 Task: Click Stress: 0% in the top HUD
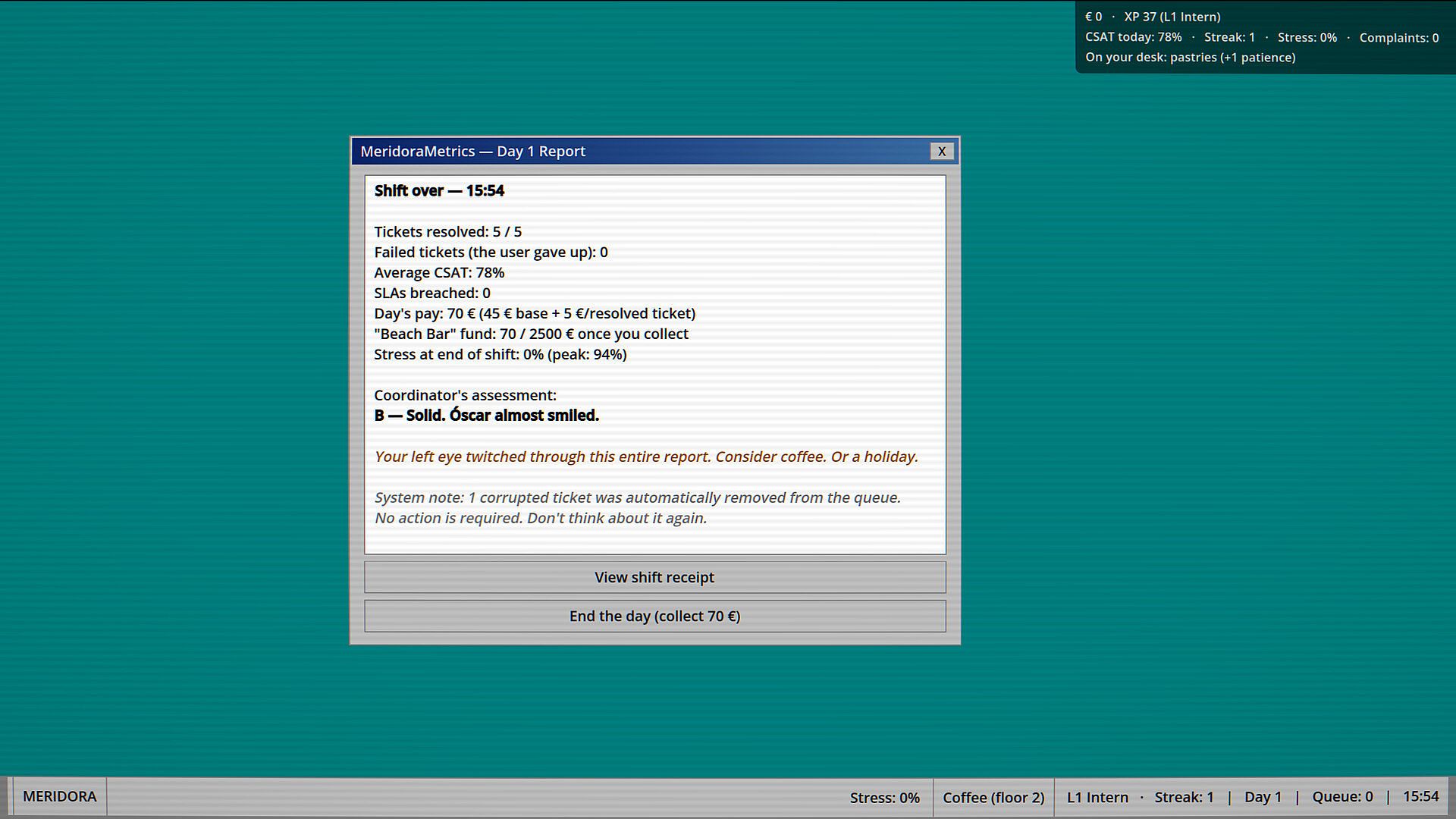pos(1307,37)
